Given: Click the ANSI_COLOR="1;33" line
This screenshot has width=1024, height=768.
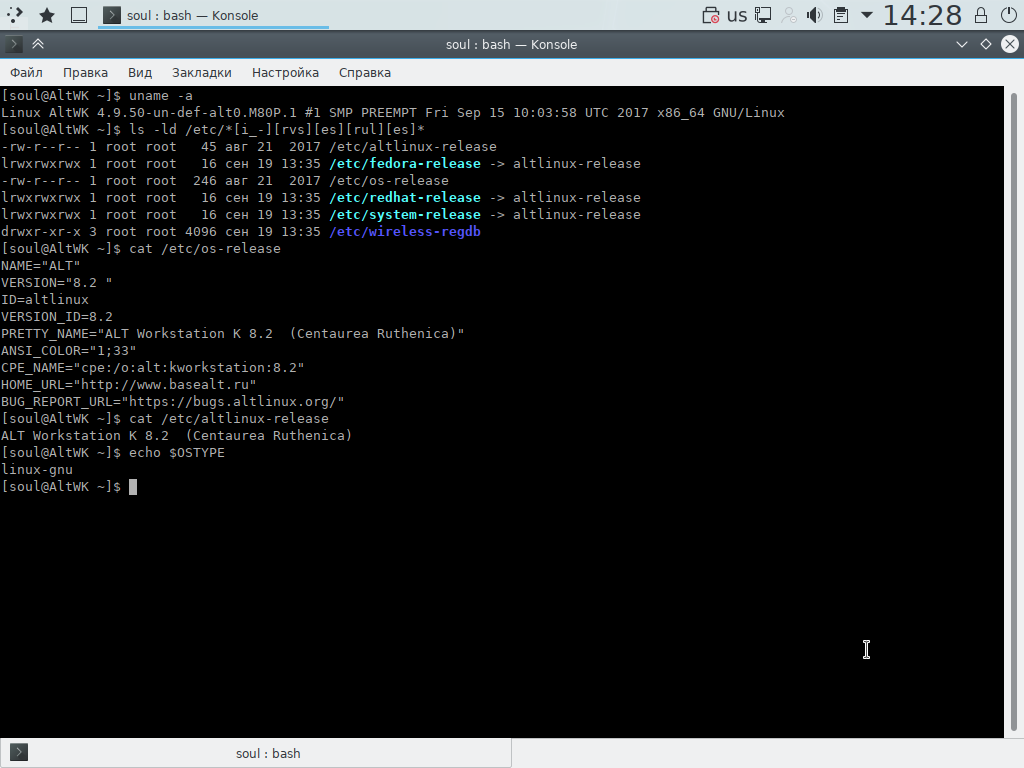Looking at the screenshot, I should [x=69, y=351].
